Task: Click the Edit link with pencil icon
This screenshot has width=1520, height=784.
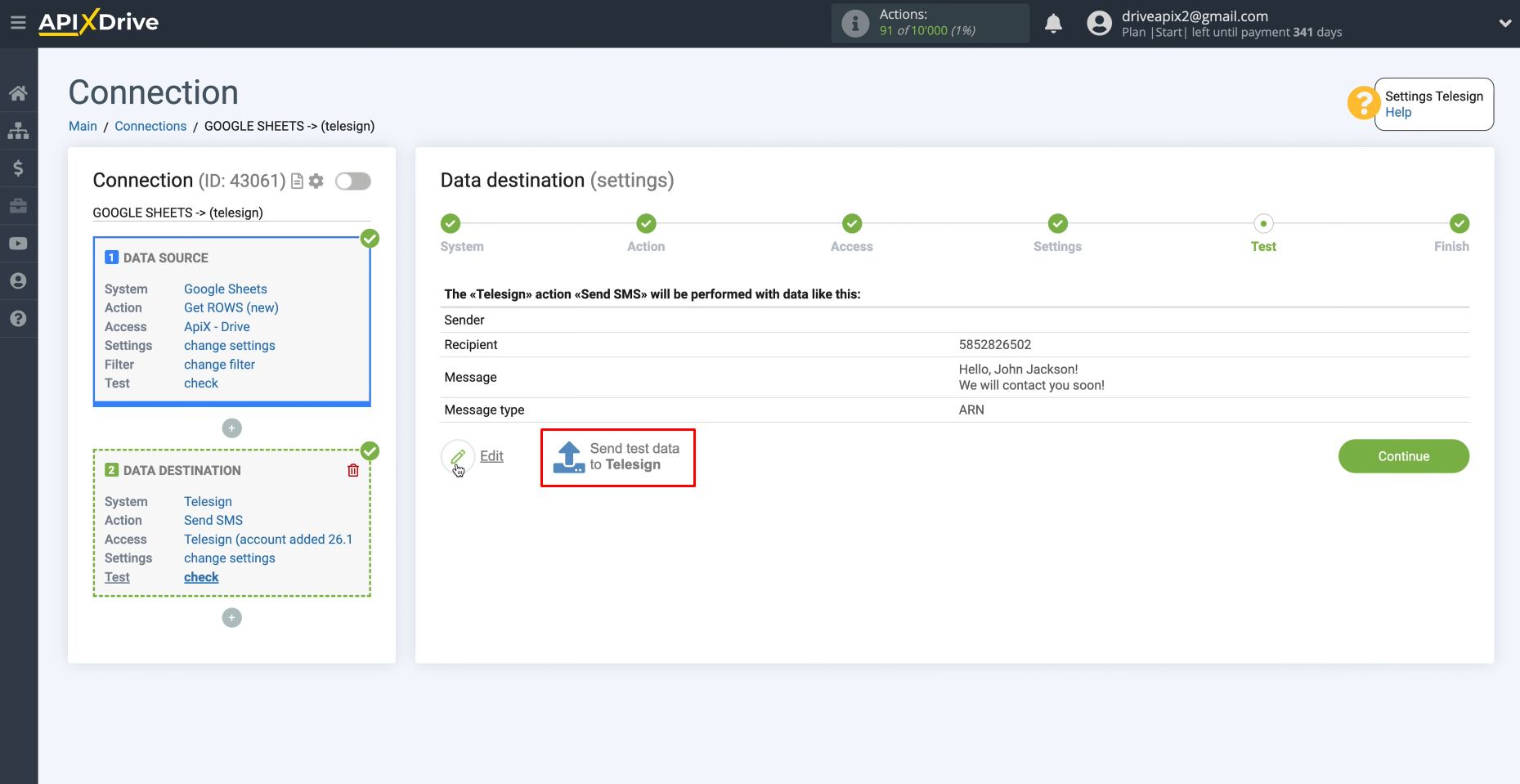Action: 478,456
